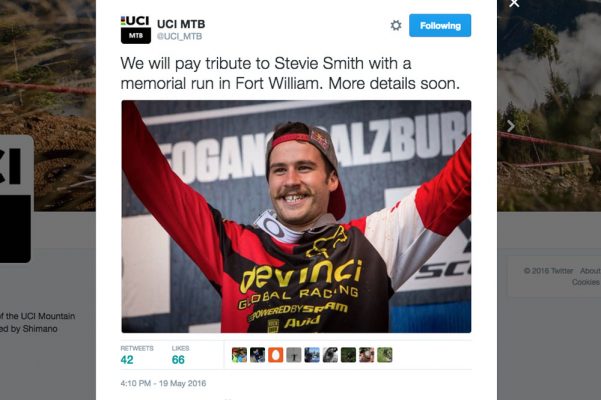Viewport: 601px width, 400px height.
Task: Open the UCI MTB account name link
Action: point(181,24)
